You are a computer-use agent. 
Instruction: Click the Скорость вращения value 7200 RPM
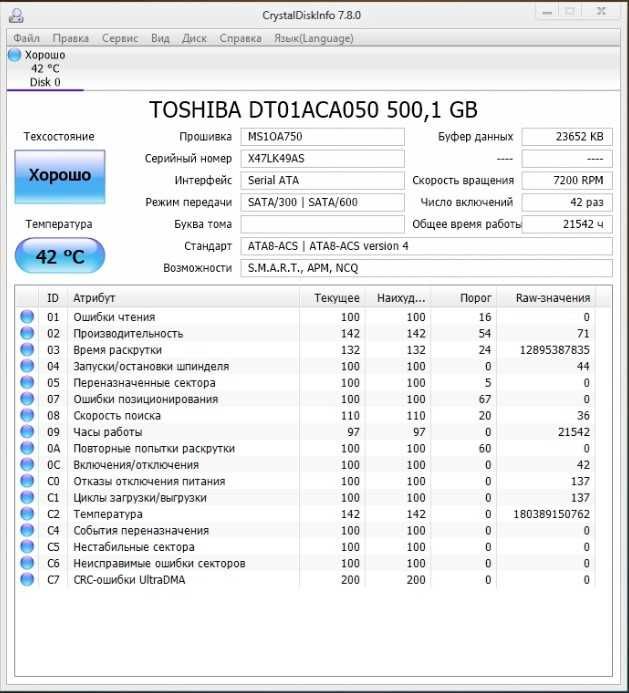pos(567,180)
